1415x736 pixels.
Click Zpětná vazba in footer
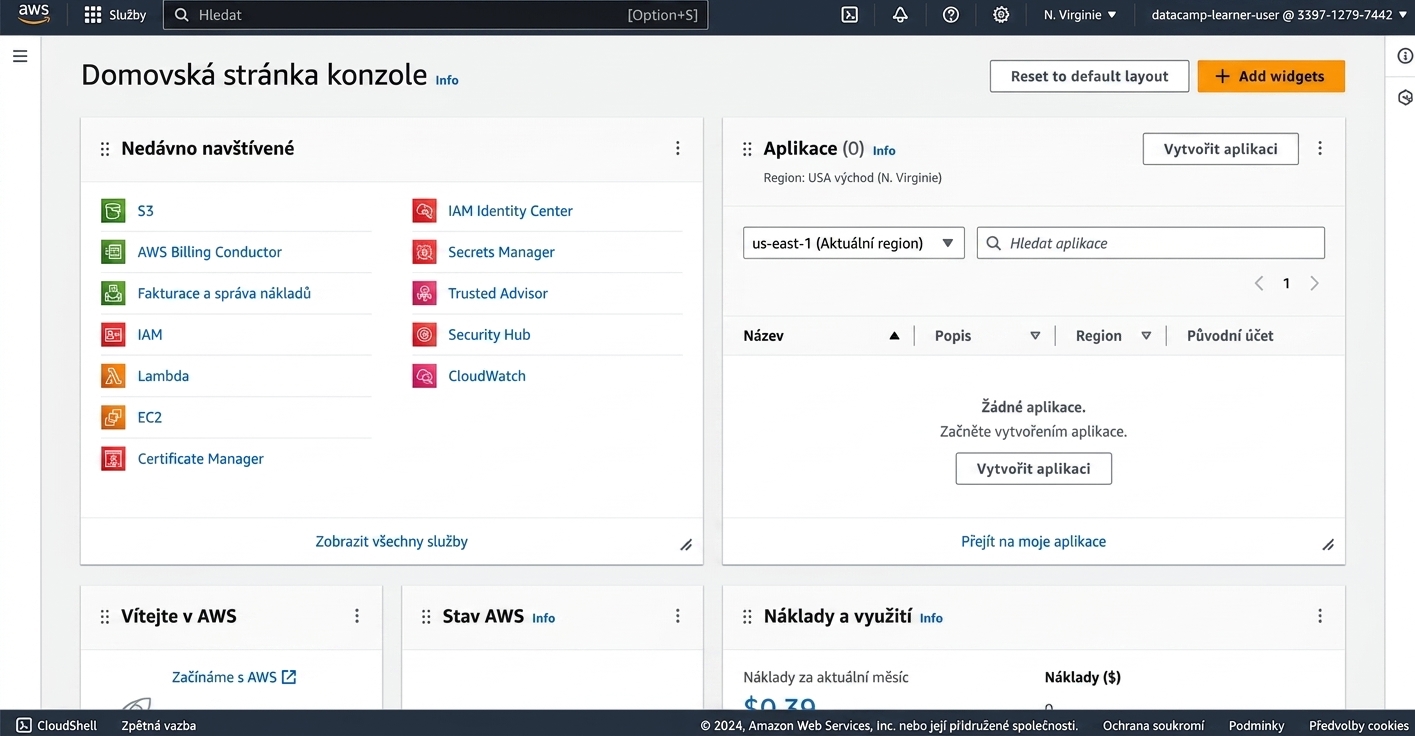point(159,725)
